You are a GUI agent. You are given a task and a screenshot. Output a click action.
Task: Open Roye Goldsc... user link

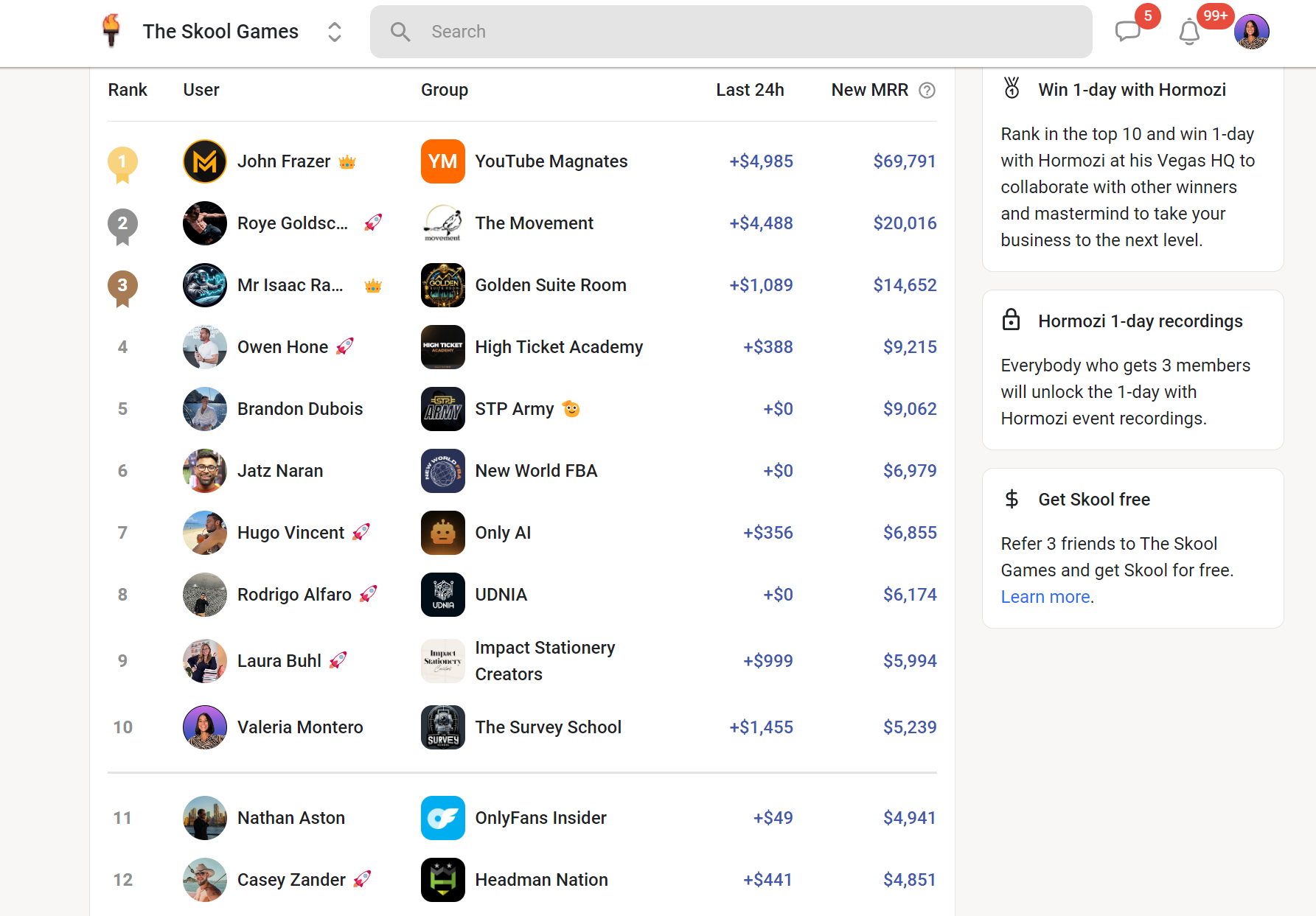pyautogui.click(x=293, y=223)
